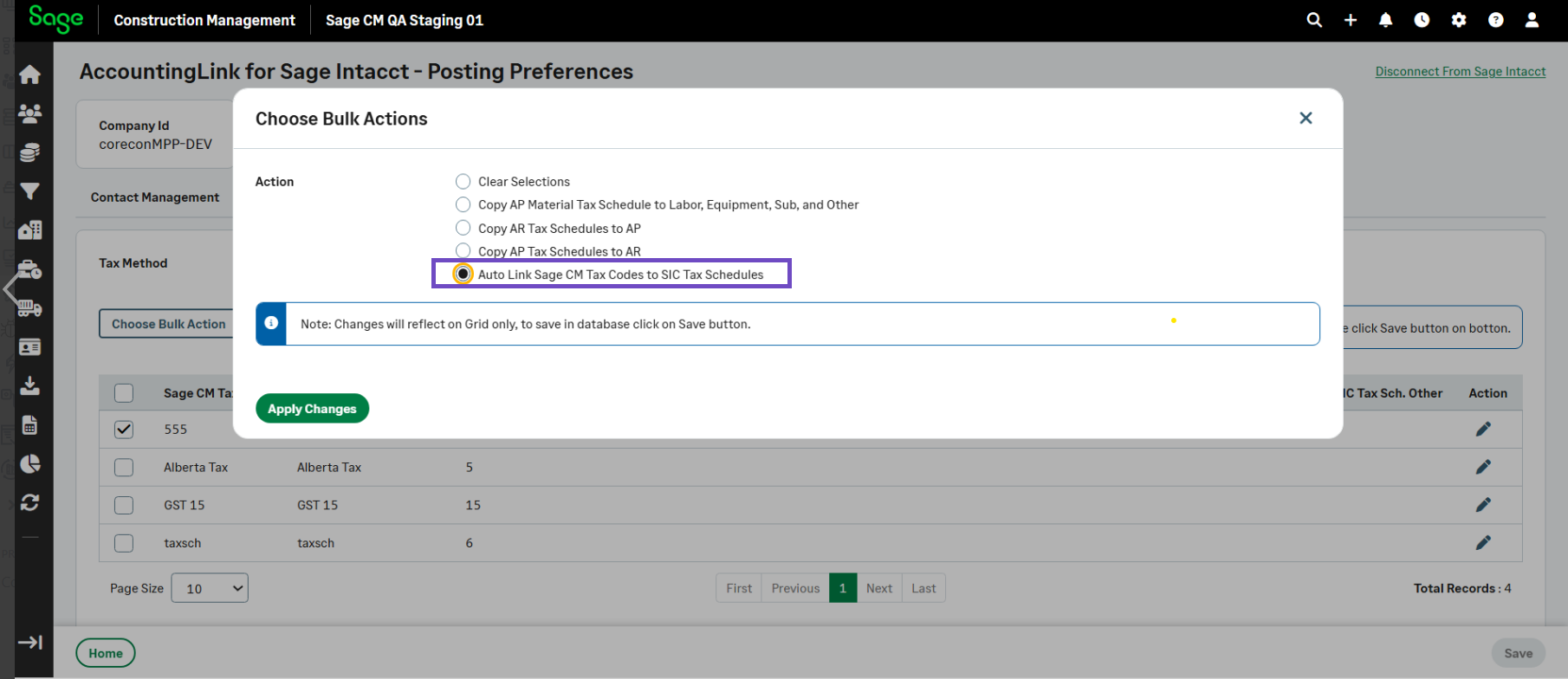1568x679 pixels.
Task: Go to the Next page in pagination
Action: 878,588
